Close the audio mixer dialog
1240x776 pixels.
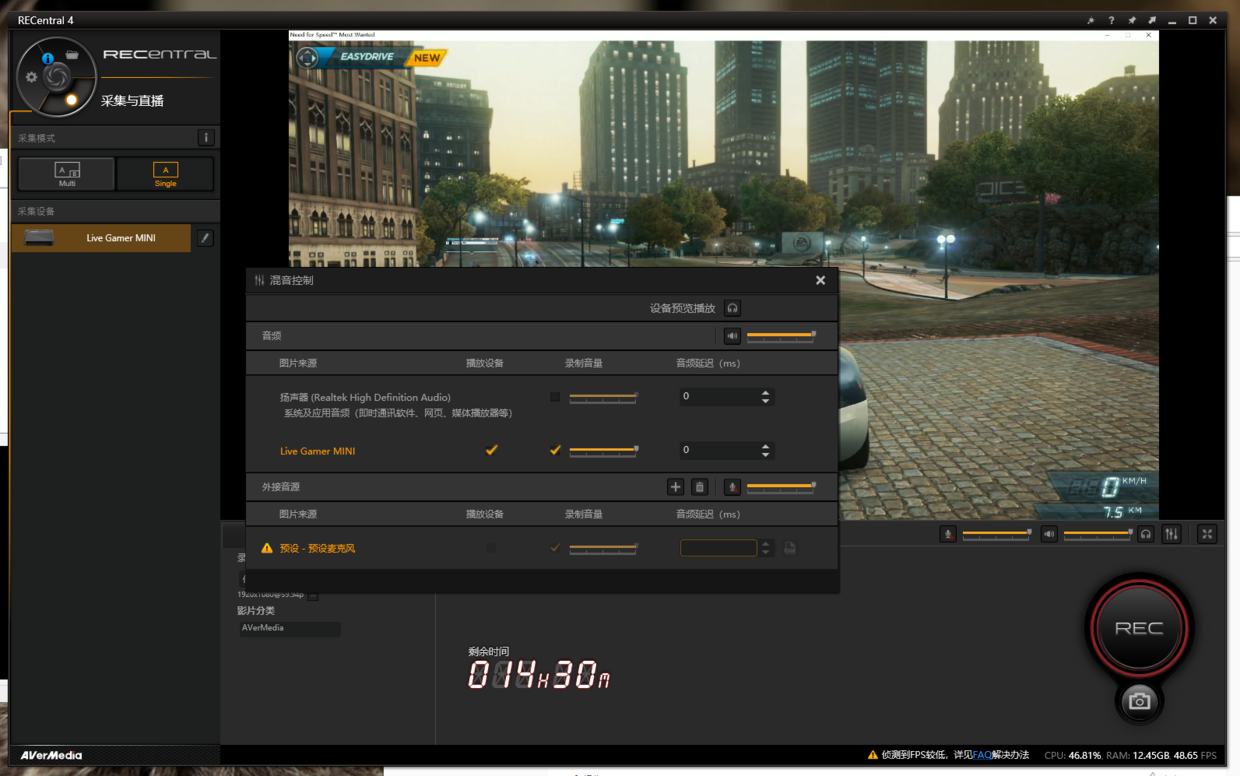[820, 280]
